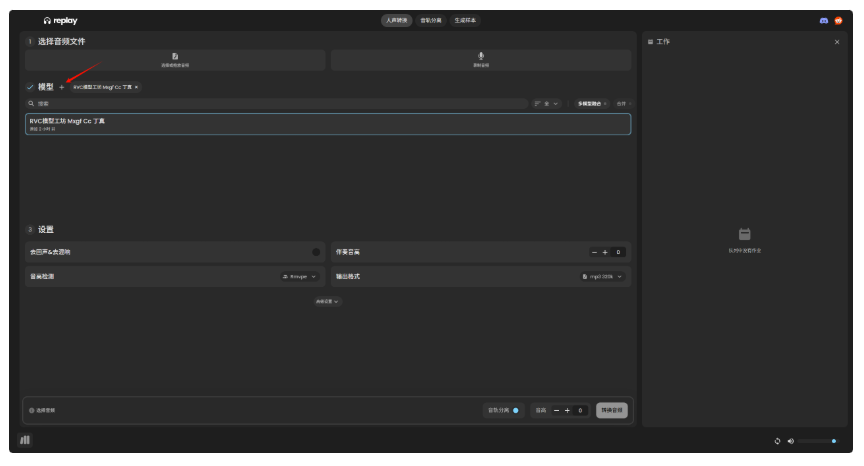
Task: Click the 音高检测 label
Action: 42,277
